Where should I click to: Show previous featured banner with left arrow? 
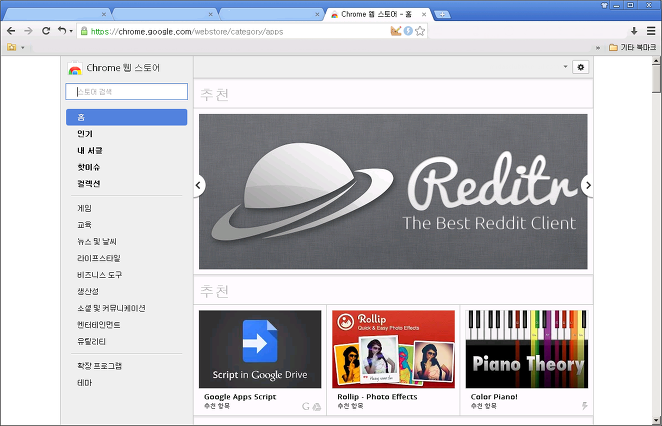pos(199,185)
